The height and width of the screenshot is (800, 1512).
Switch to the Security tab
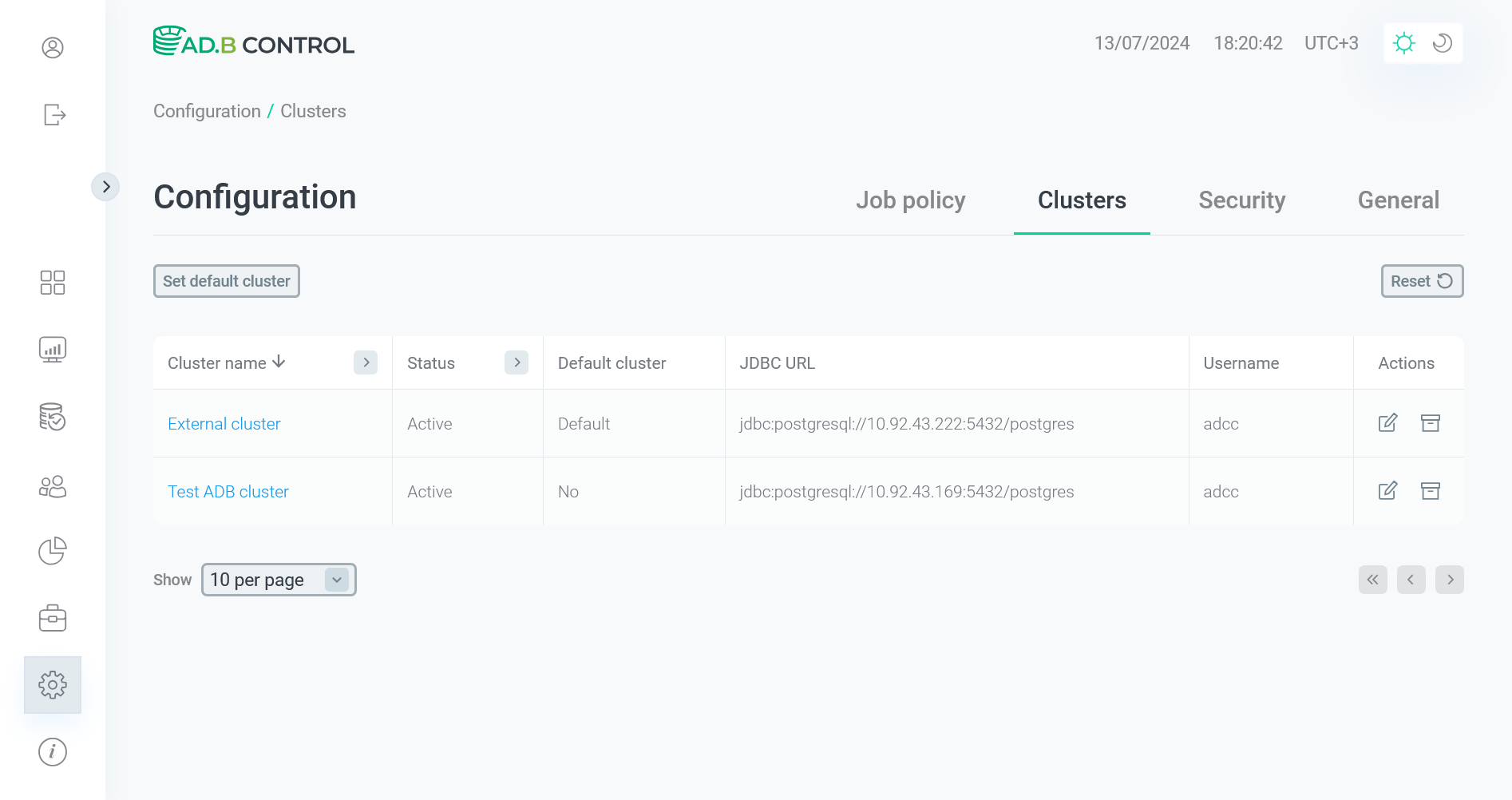[x=1241, y=200]
